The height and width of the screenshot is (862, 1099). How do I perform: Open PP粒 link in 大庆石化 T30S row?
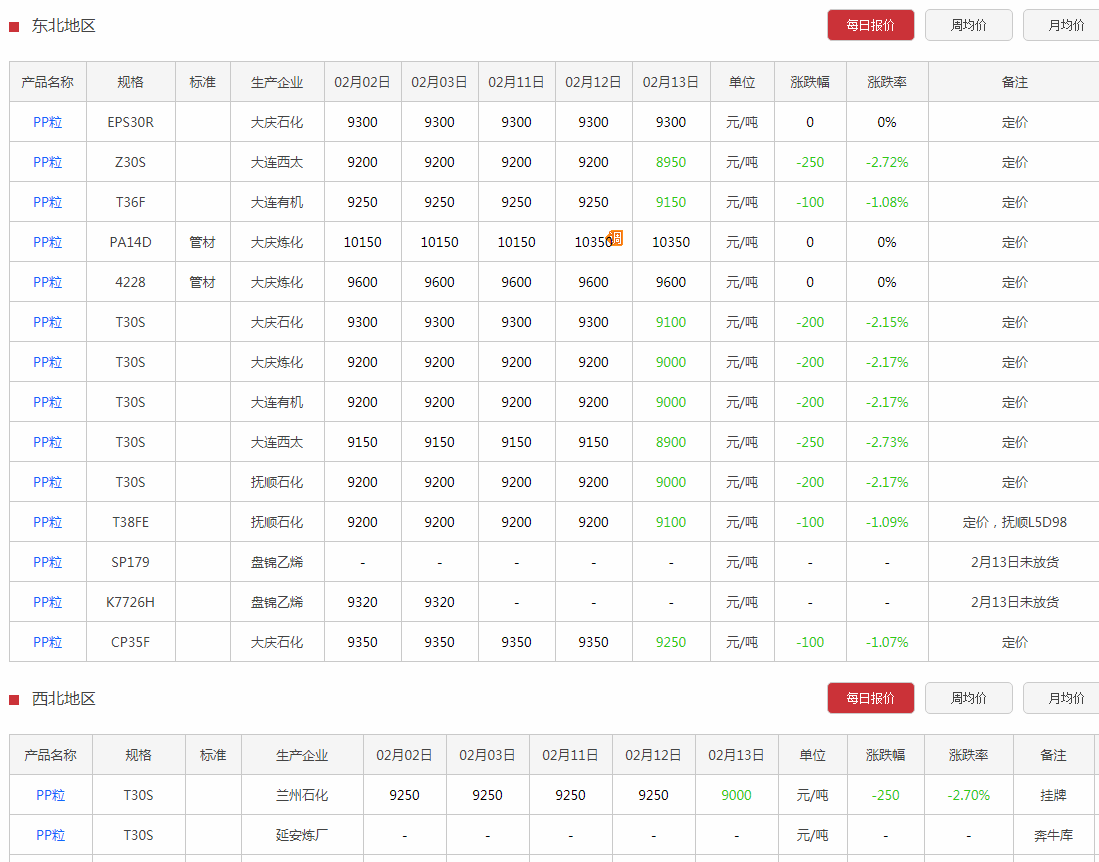[48, 322]
